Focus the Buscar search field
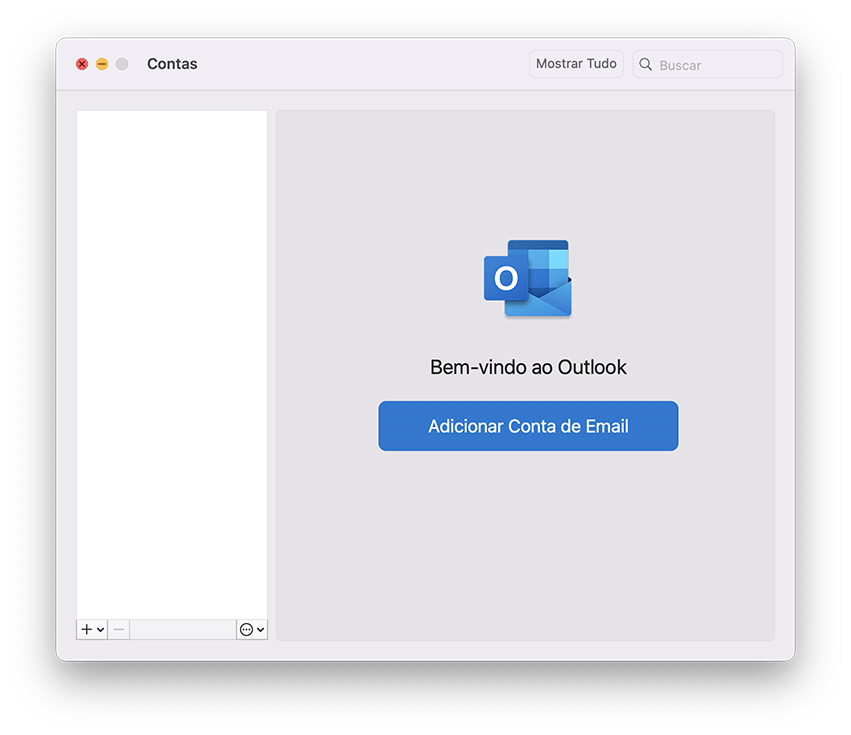Viewport: 851px width, 735px height. tap(707, 65)
